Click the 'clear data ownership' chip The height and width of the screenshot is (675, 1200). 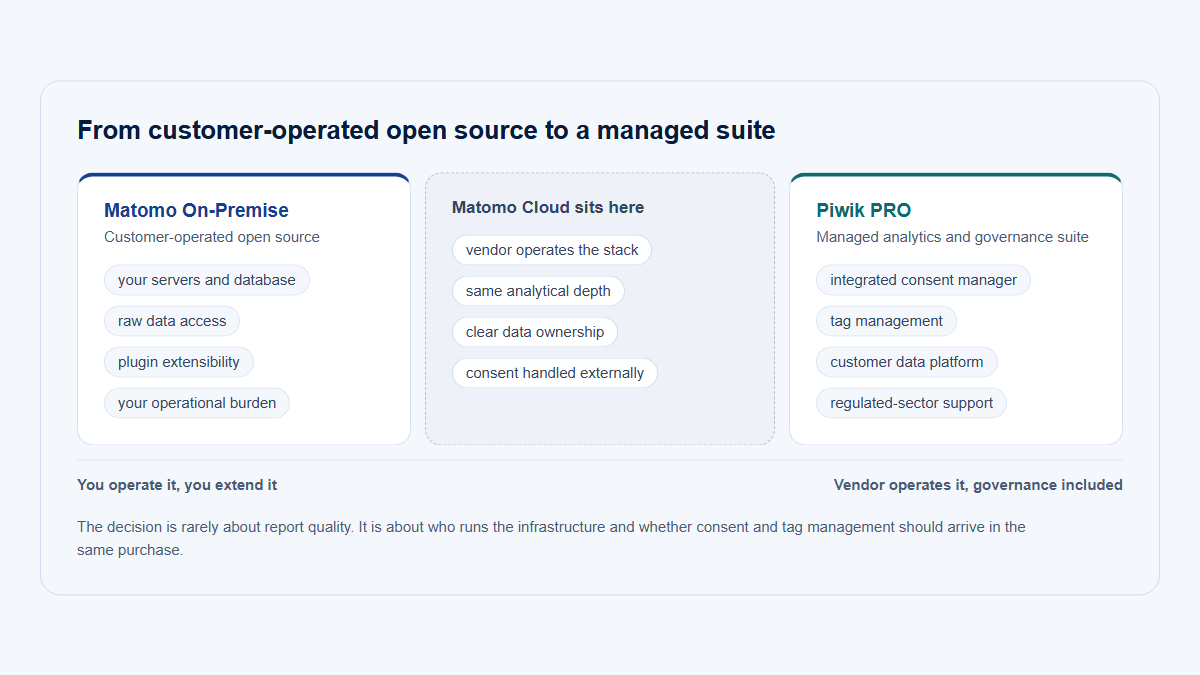click(535, 332)
